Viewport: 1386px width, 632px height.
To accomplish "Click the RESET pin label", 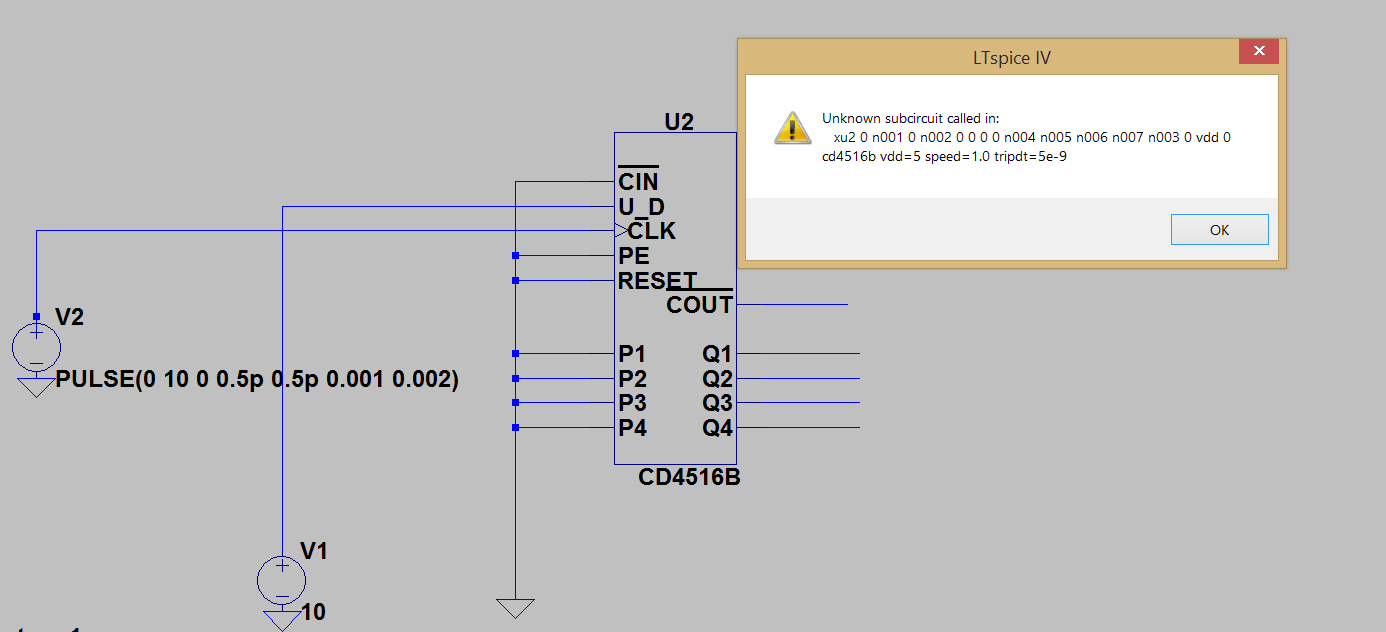I will tap(657, 281).
